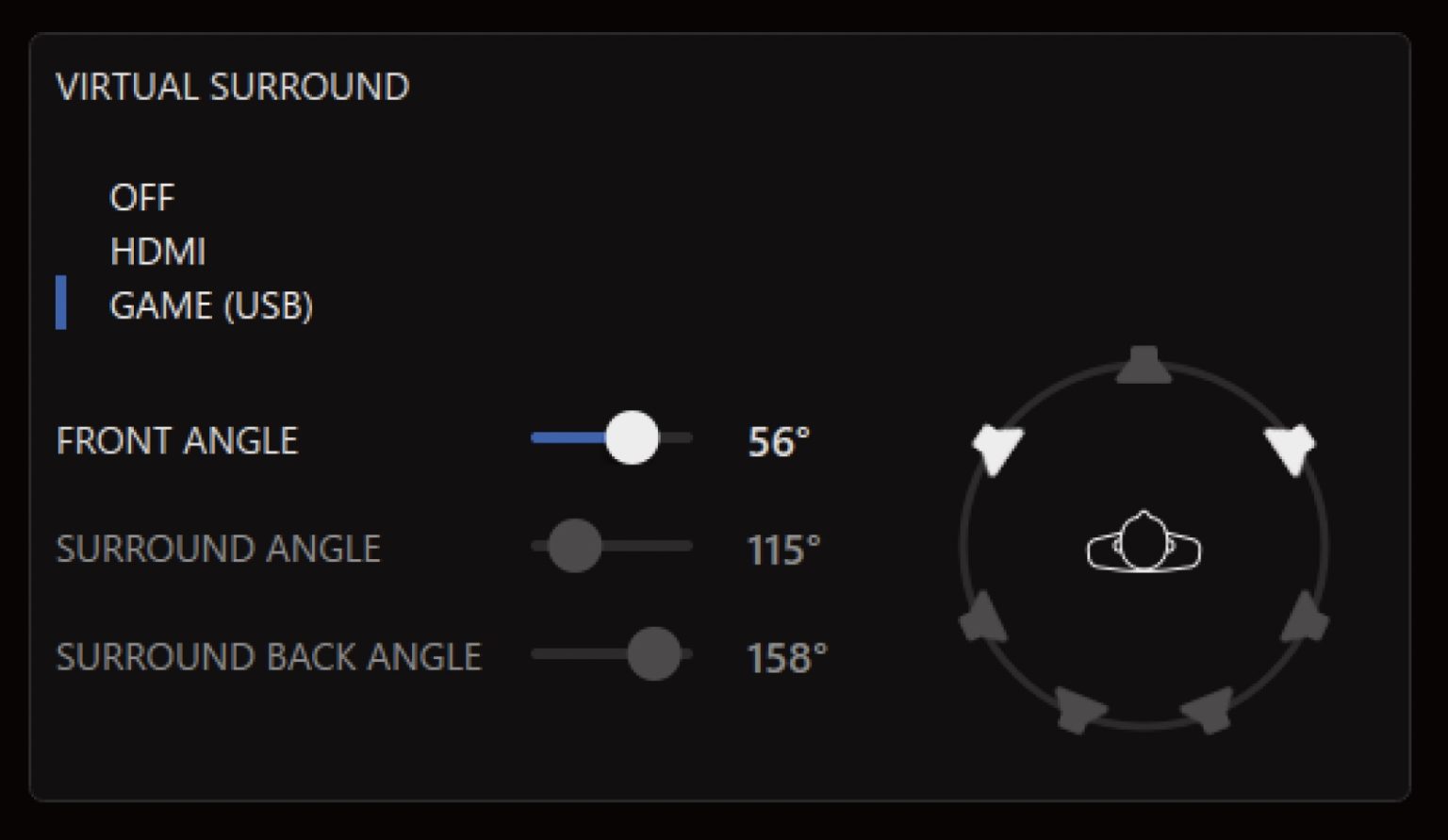This screenshot has height=840, width=1448.
Task: Click the FRONT ANGLE label
Action: pyautogui.click(x=177, y=440)
